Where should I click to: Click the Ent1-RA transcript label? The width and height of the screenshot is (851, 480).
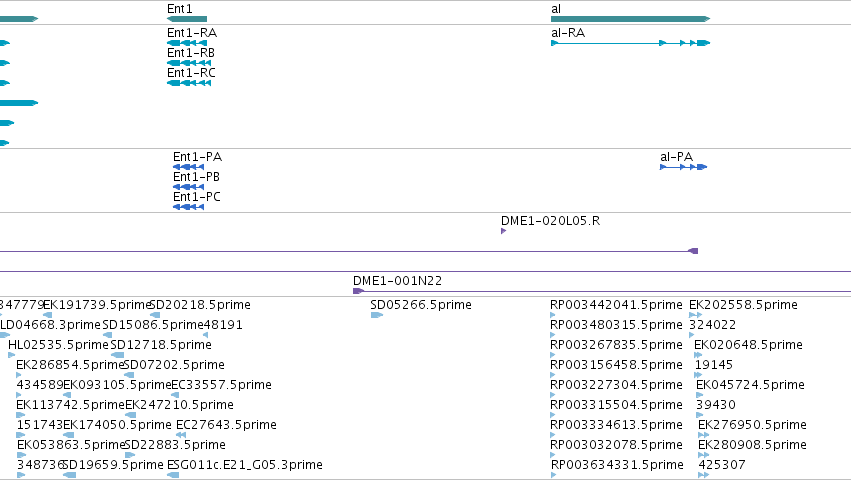click(x=192, y=33)
